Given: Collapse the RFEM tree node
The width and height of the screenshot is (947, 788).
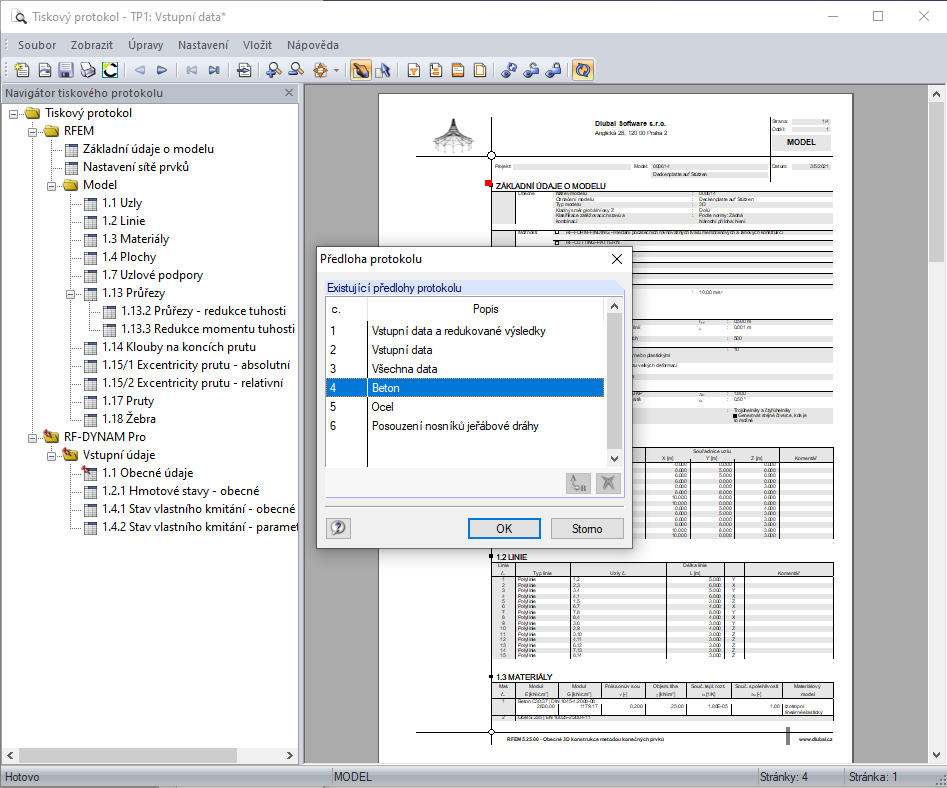Looking at the screenshot, I should [x=33, y=132].
